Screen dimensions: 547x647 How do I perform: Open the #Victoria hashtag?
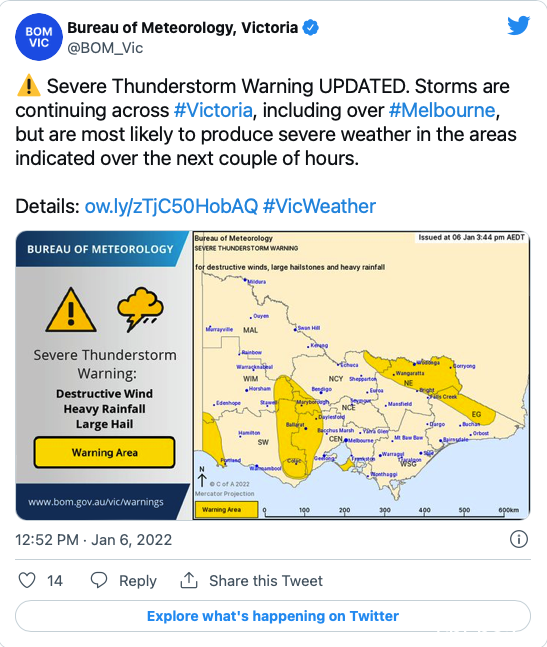pos(213,110)
